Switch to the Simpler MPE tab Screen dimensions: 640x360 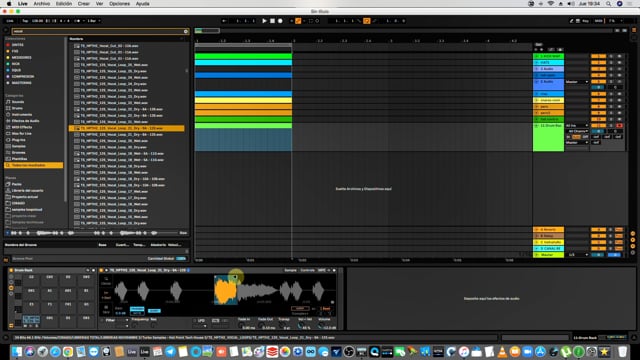click(322, 270)
